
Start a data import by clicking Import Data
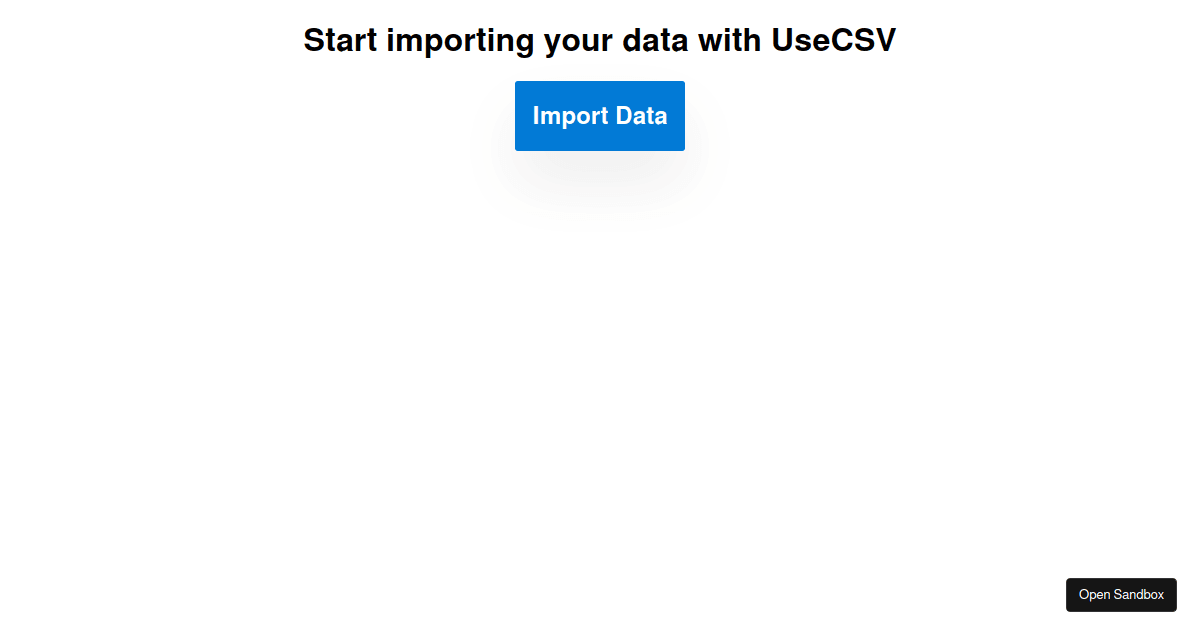point(599,115)
